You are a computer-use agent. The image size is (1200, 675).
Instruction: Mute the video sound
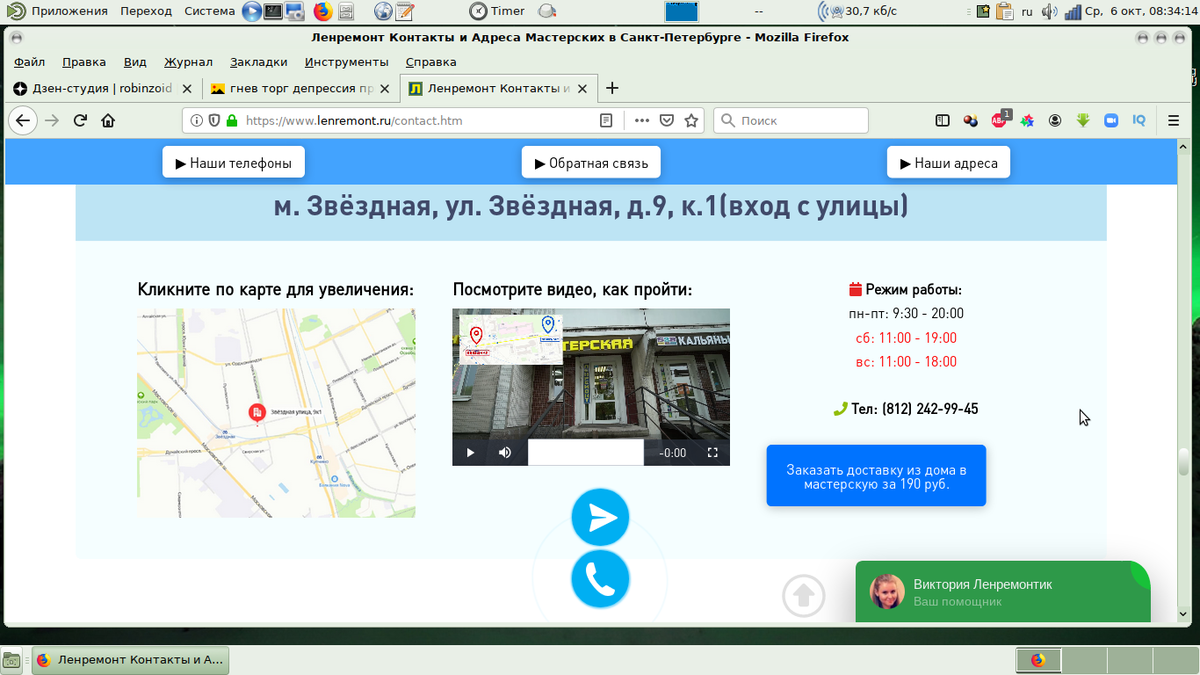(505, 452)
